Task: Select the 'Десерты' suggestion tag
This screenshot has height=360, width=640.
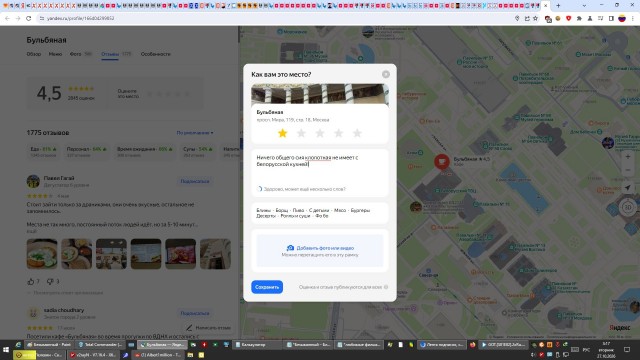Action: click(x=266, y=216)
